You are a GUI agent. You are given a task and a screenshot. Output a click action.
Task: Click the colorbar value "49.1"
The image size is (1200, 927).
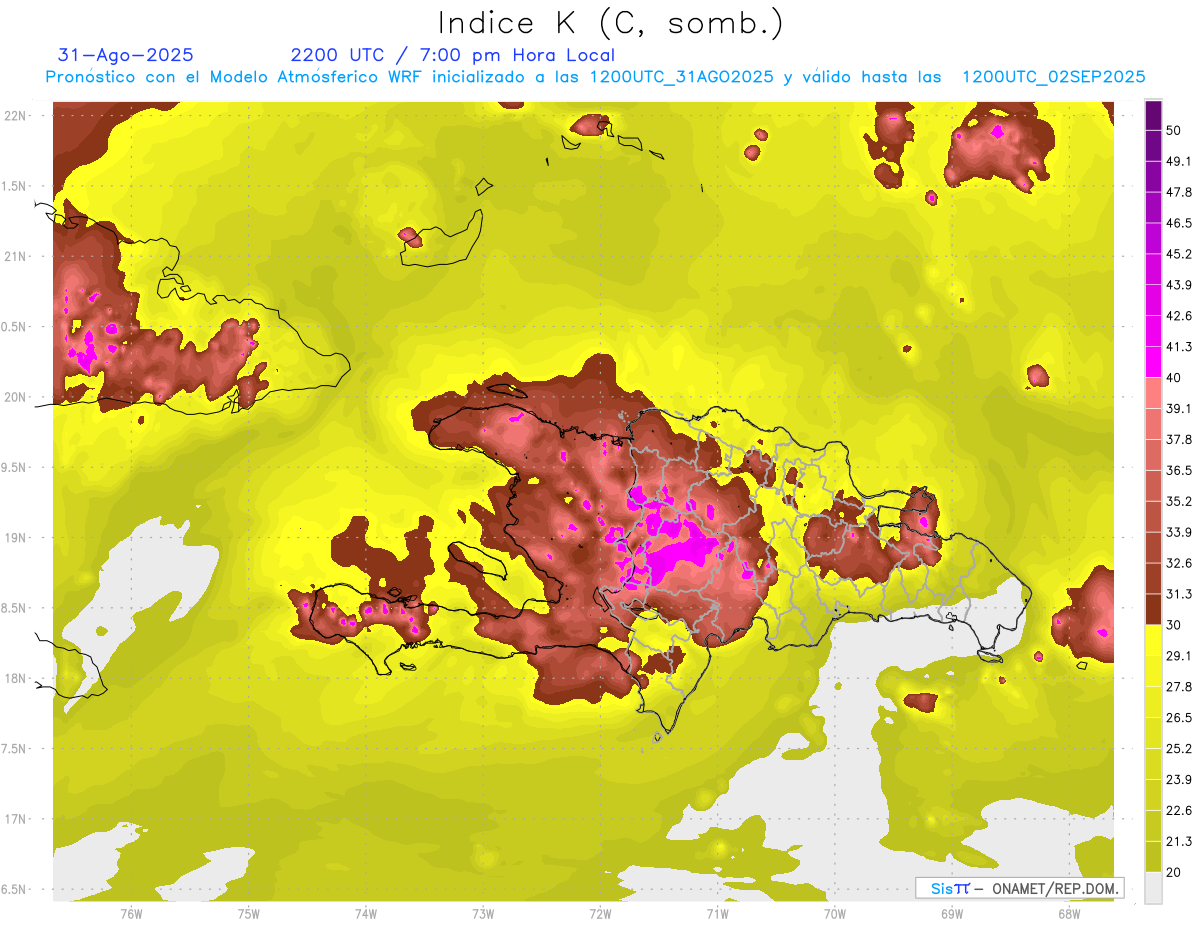[1179, 161]
